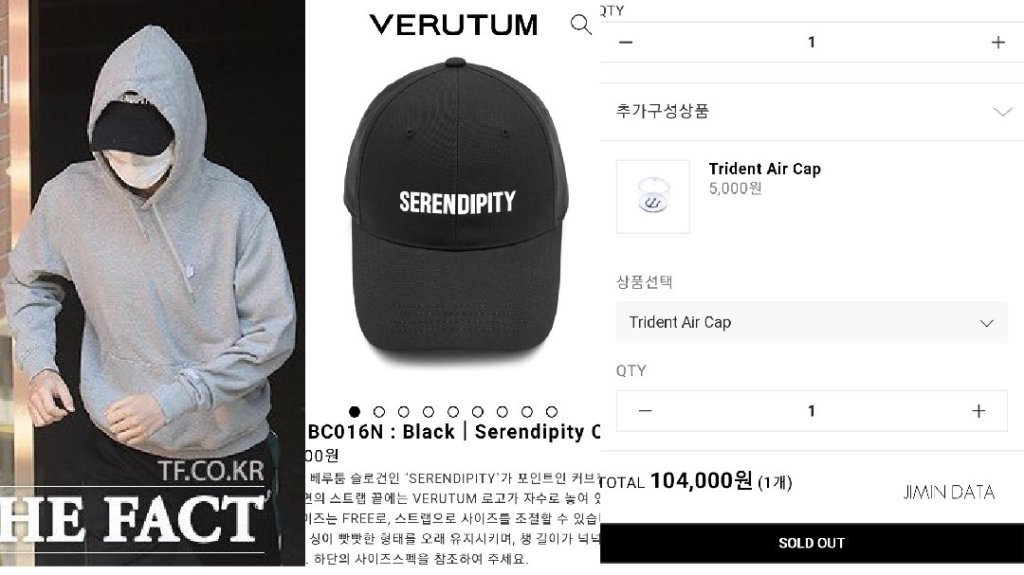Select the first image carousel dot
The height and width of the screenshot is (575, 1024).
click(355, 412)
